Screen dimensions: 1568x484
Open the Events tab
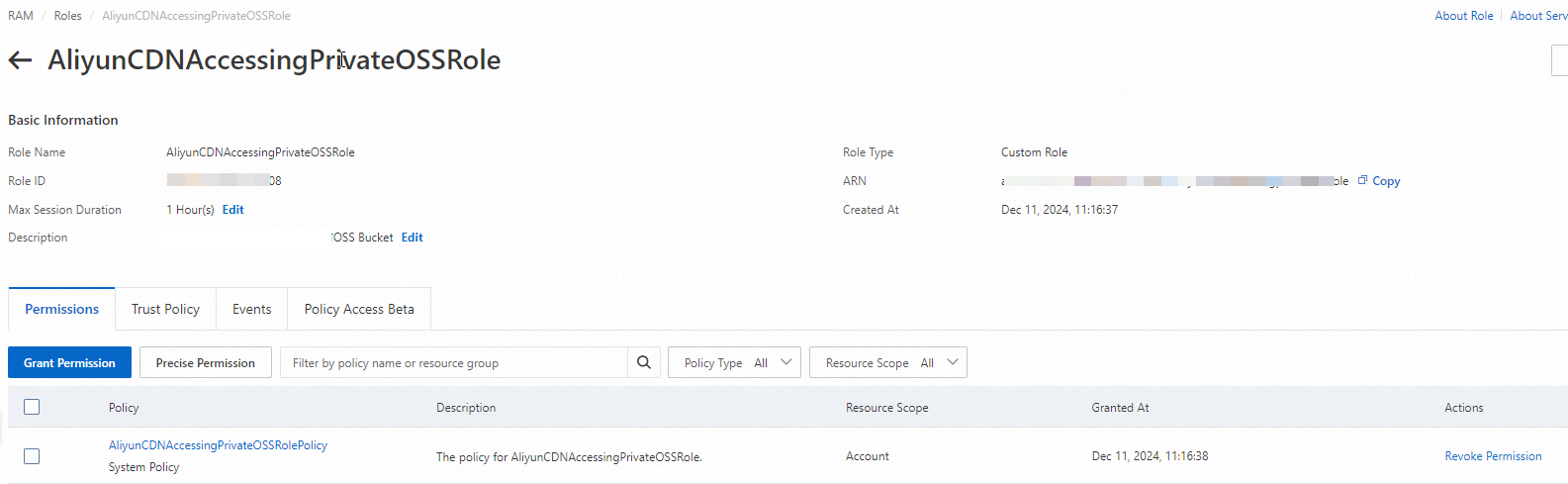point(251,309)
